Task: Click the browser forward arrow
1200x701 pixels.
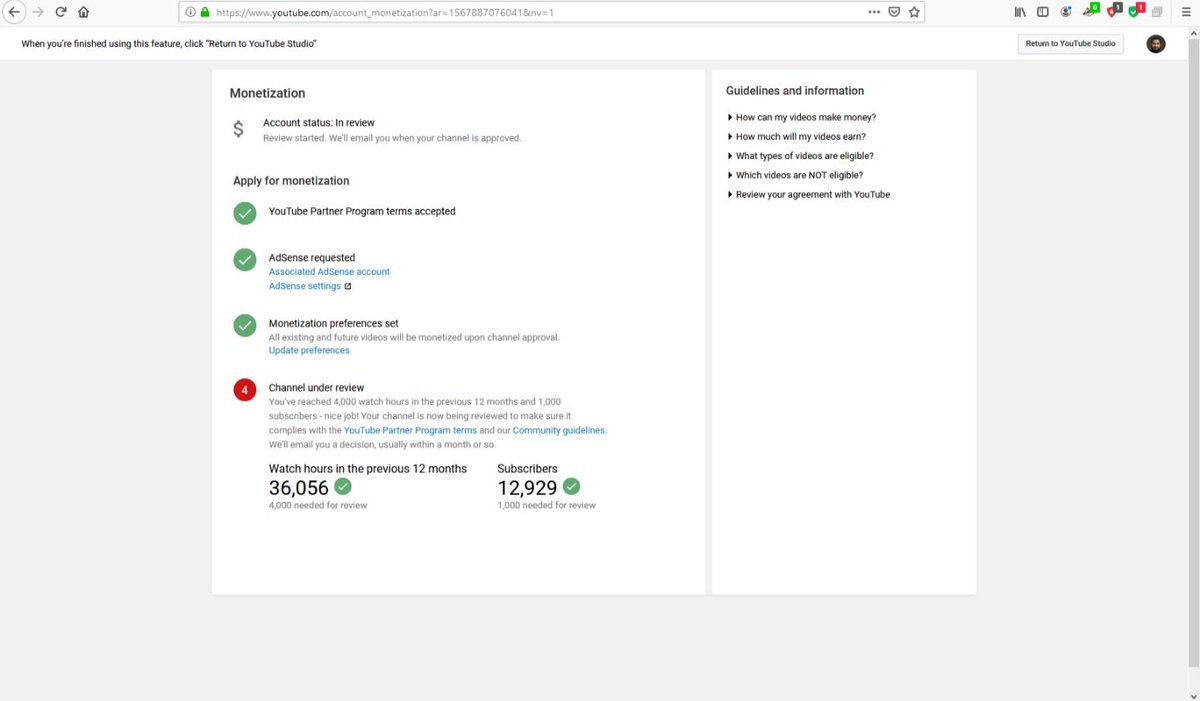Action: click(38, 13)
